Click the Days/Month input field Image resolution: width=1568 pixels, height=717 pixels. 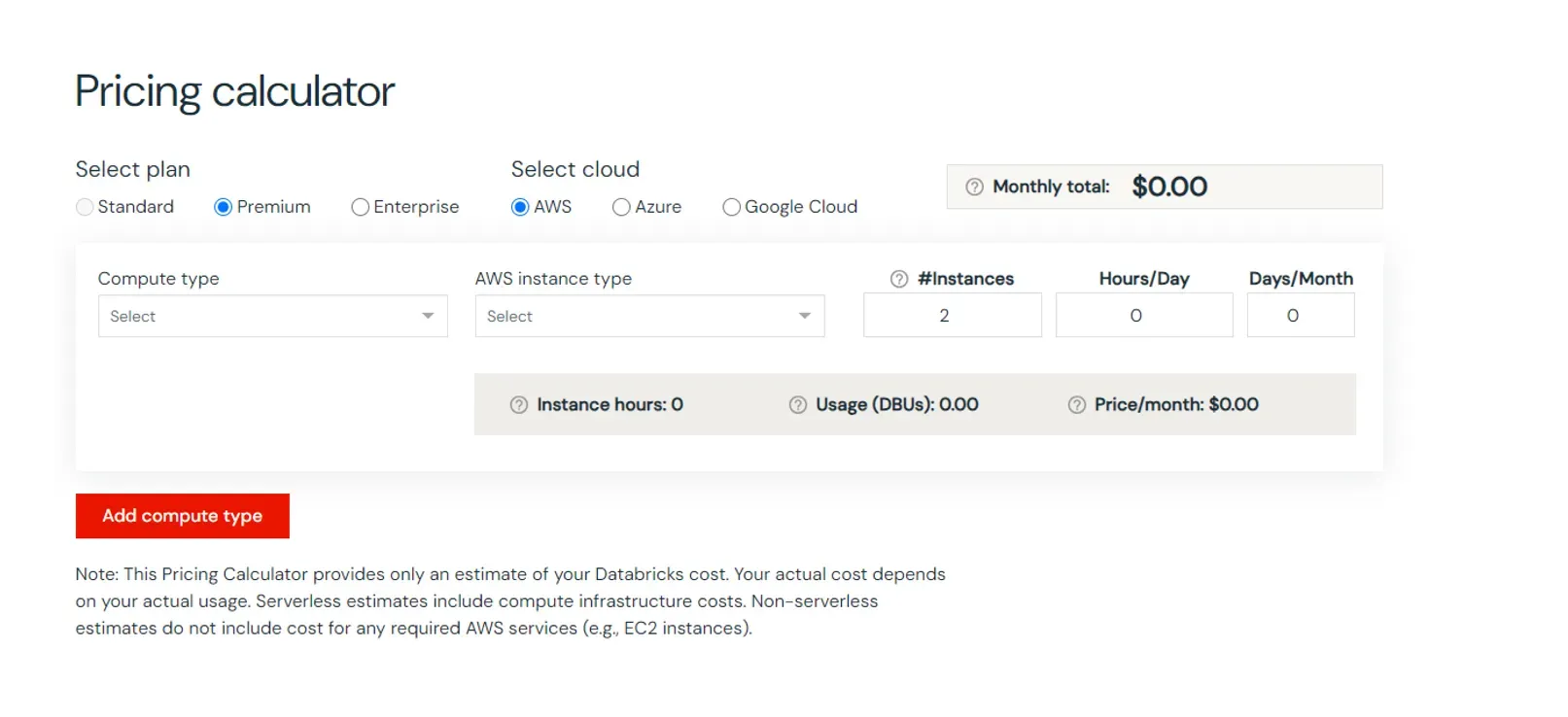(1300, 316)
